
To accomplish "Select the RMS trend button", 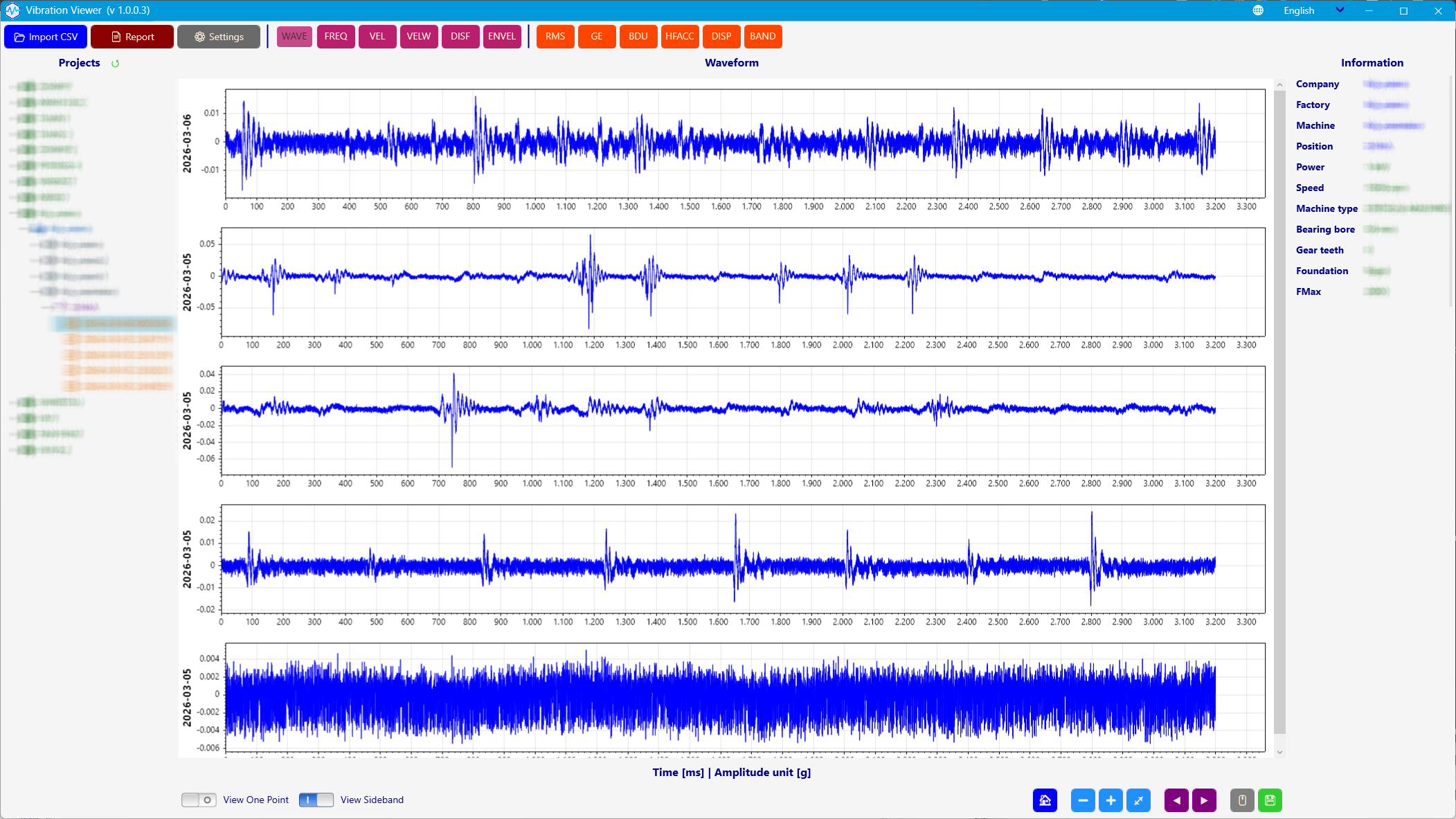I will click(x=555, y=37).
